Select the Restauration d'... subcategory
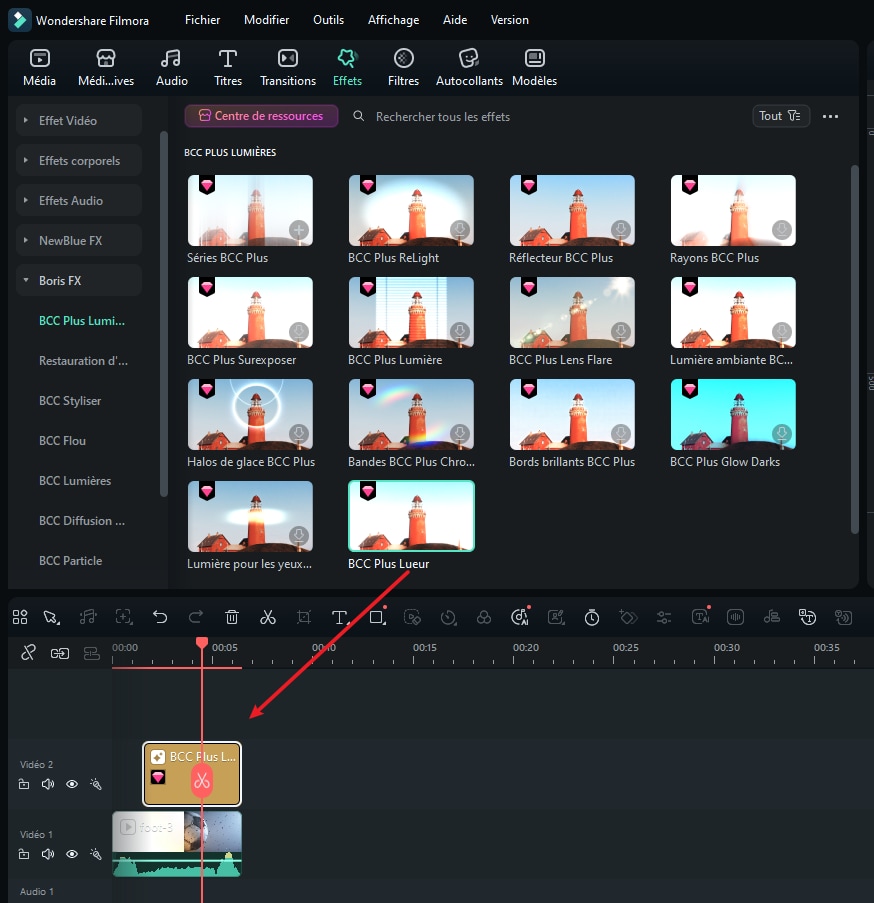This screenshot has width=874, height=903. [83, 361]
